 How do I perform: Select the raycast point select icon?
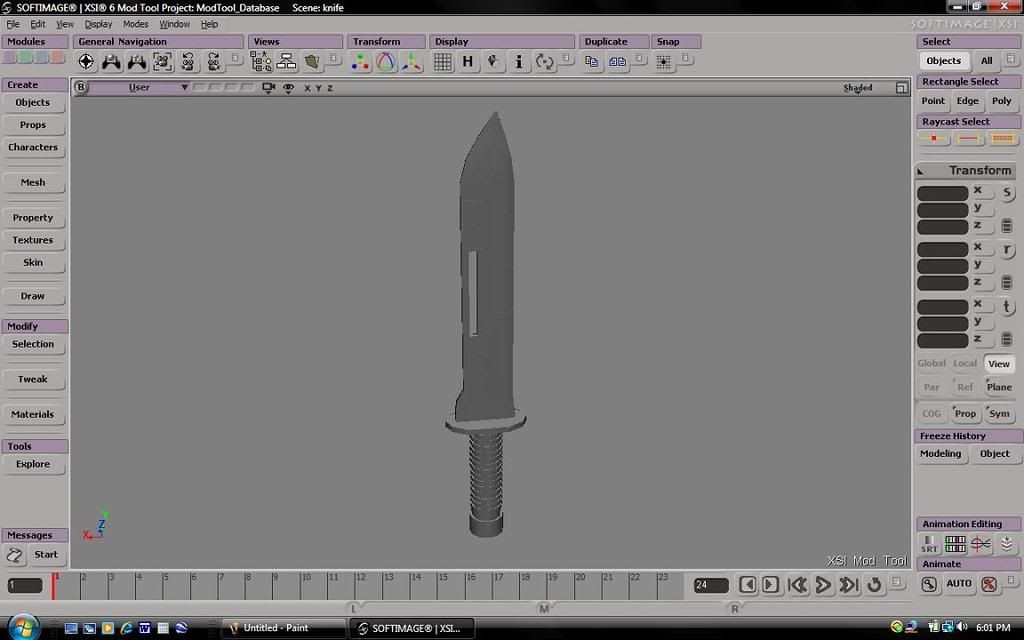tap(933, 138)
